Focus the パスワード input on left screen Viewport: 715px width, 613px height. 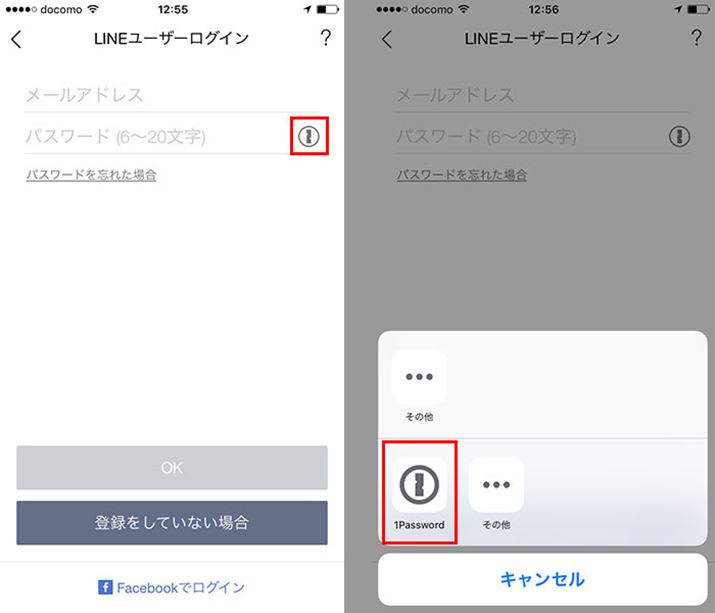157,136
